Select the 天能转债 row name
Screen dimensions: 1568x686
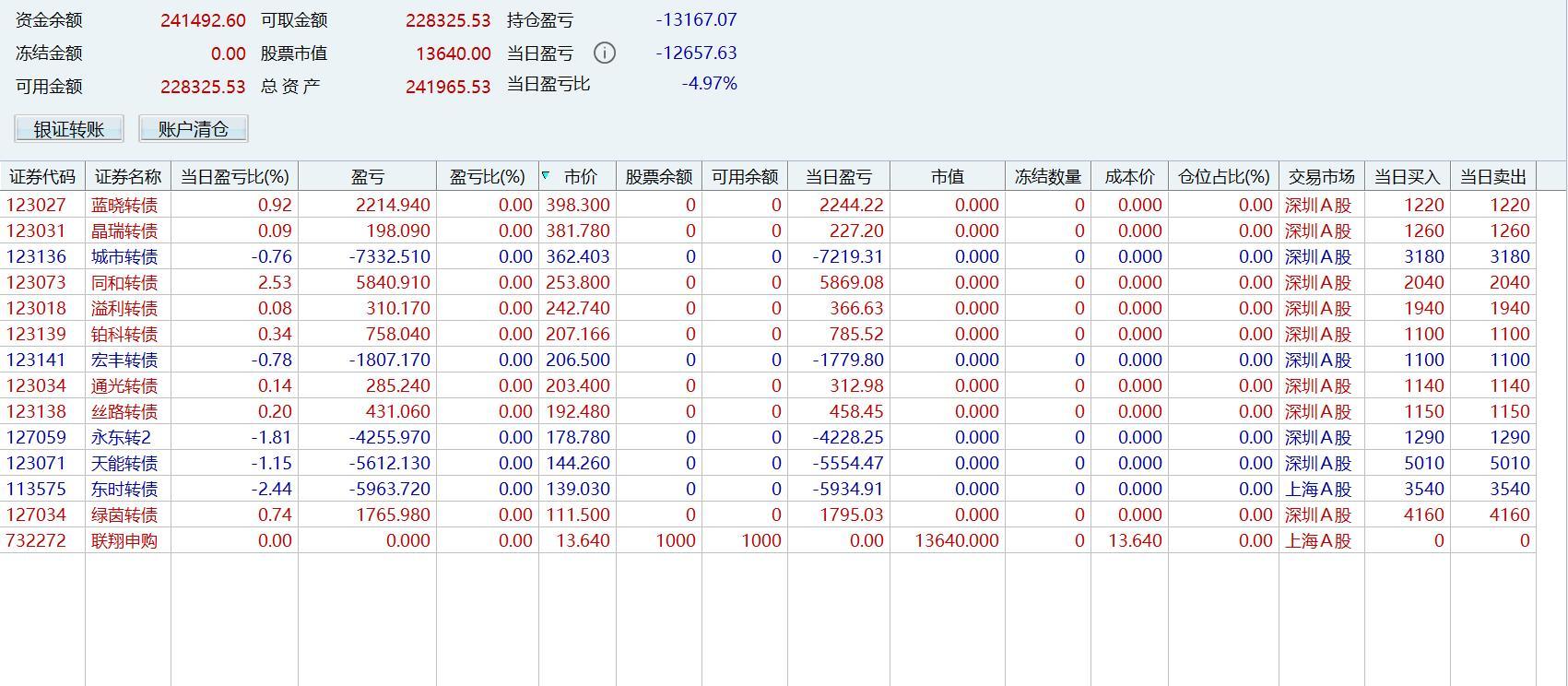[124, 463]
